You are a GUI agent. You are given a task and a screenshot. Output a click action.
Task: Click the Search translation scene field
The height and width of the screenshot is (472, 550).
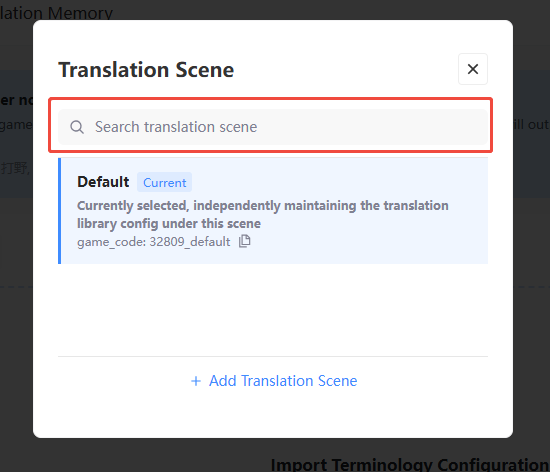273,127
